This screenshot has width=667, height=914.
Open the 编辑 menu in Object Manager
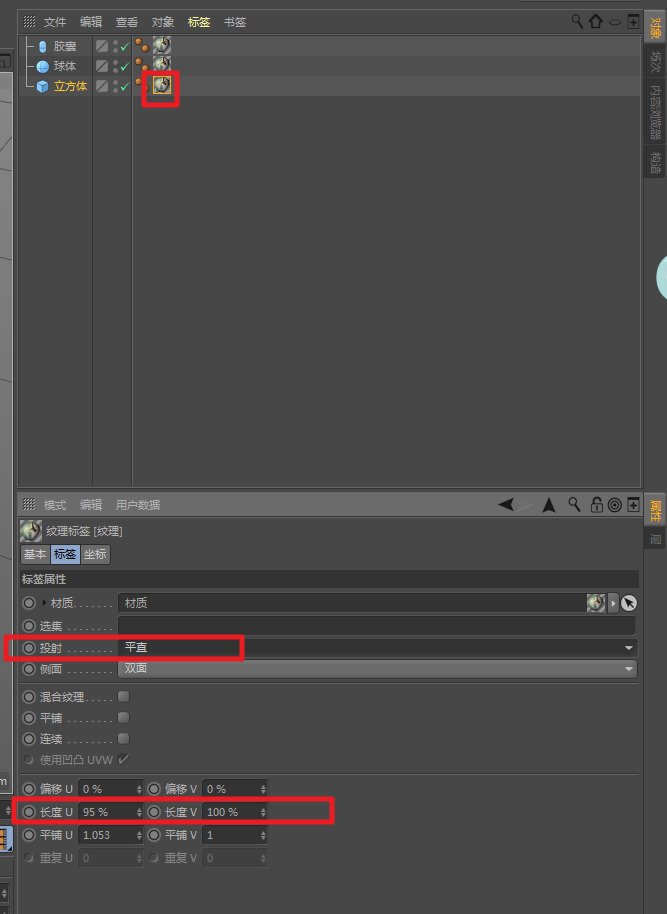(91, 22)
